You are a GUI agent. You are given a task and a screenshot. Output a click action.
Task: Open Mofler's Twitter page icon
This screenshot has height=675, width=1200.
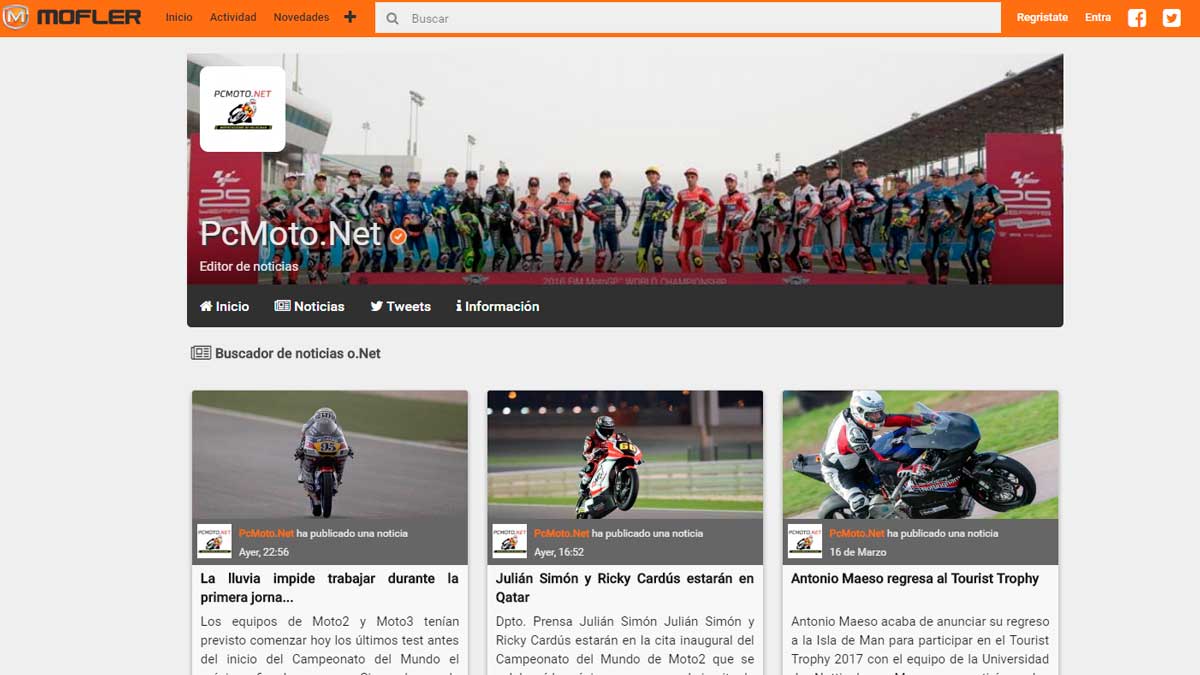pyautogui.click(x=1172, y=17)
